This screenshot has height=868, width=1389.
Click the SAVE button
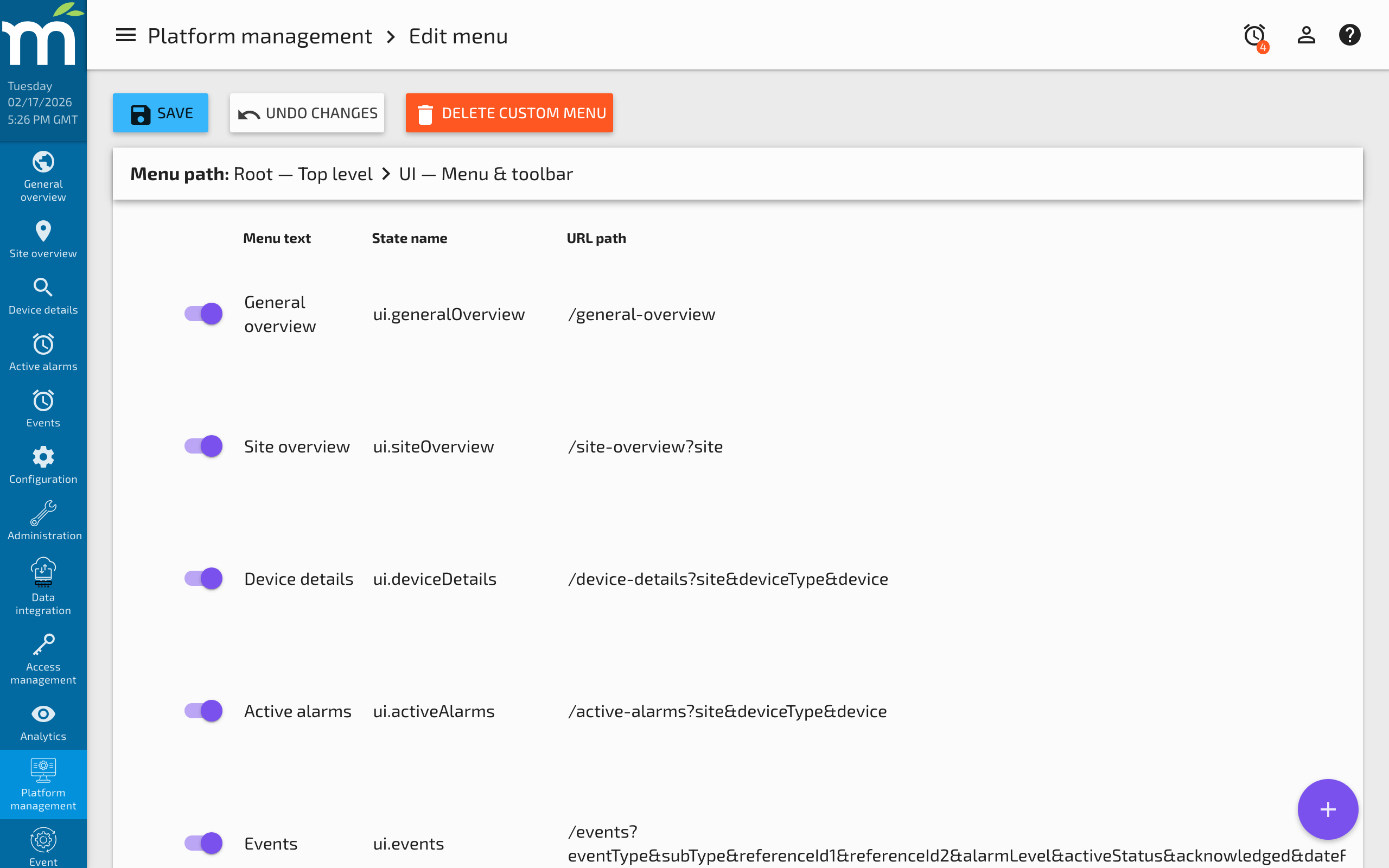161,113
